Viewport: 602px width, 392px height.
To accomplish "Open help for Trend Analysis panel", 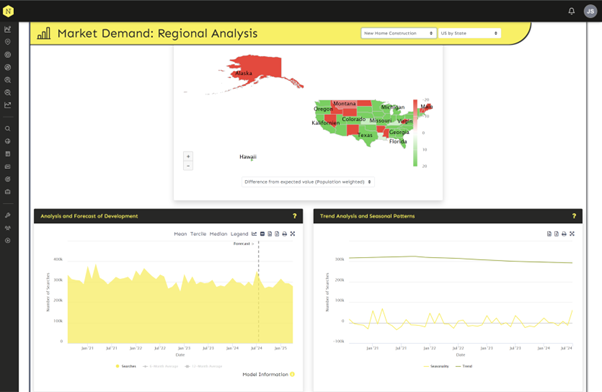I will (574, 216).
